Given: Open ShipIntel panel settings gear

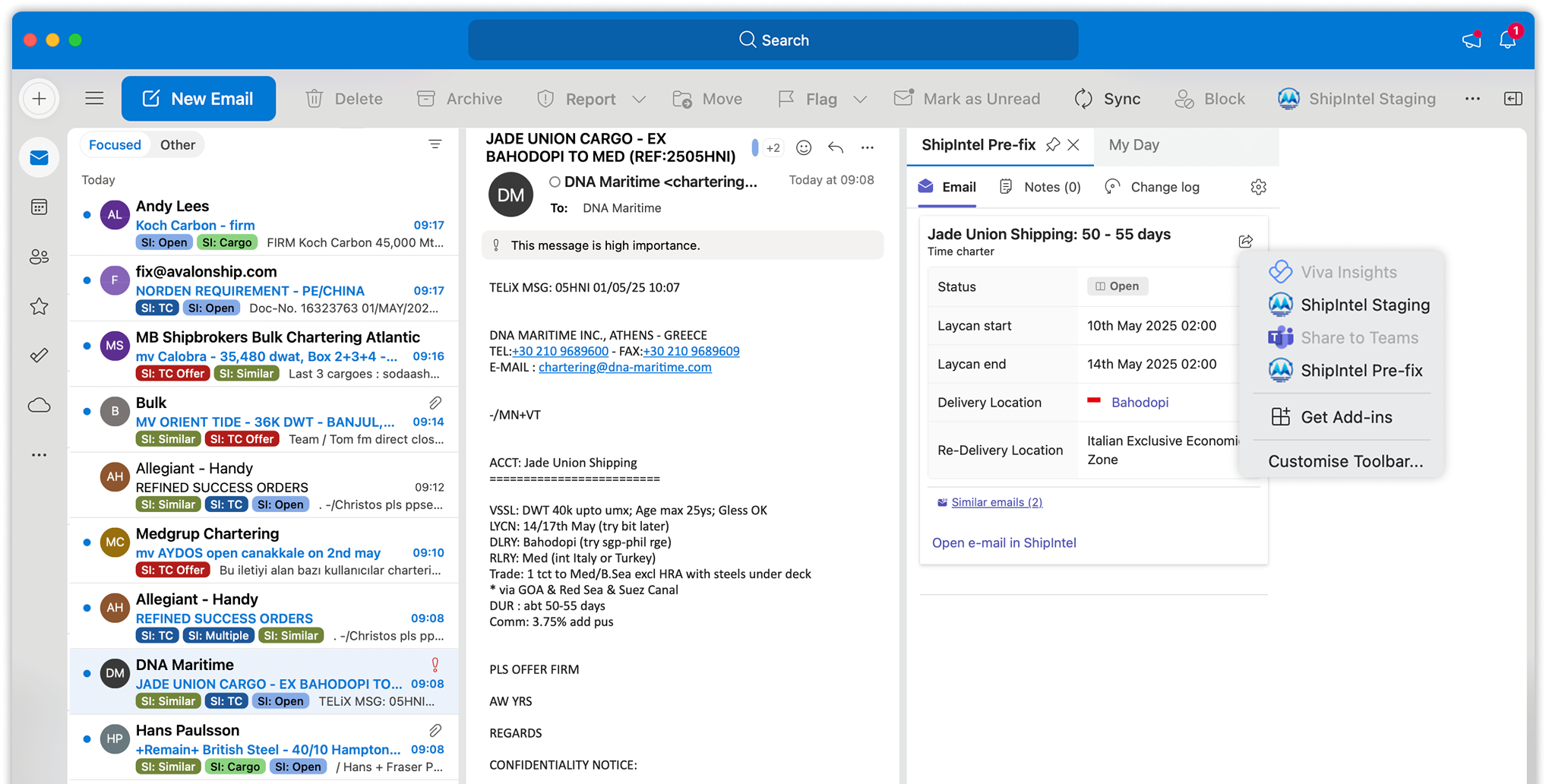Looking at the screenshot, I should coord(1258,187).
